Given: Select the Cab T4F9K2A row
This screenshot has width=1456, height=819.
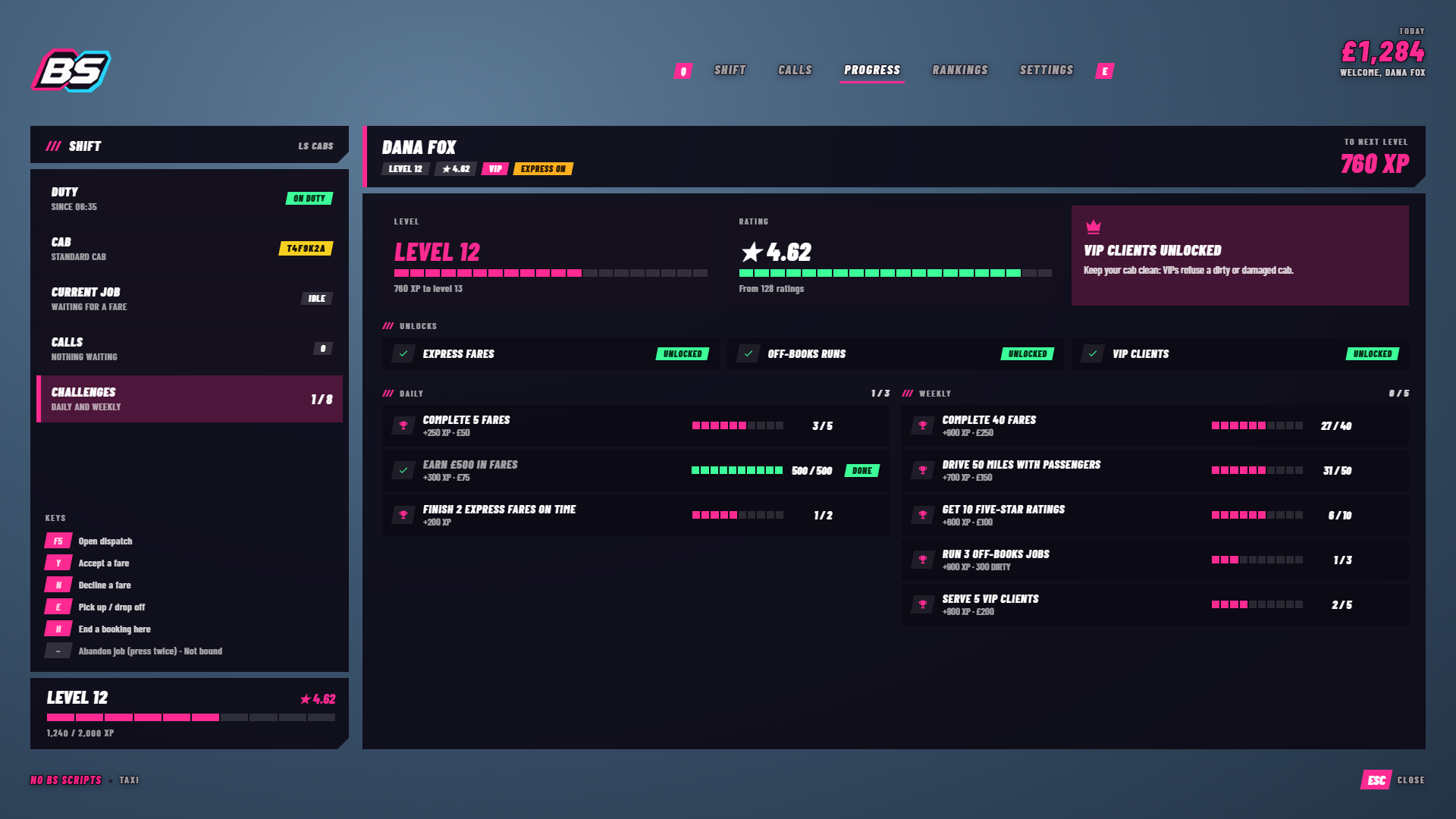Looking at the screenshot, I should (x=190, y=249).
